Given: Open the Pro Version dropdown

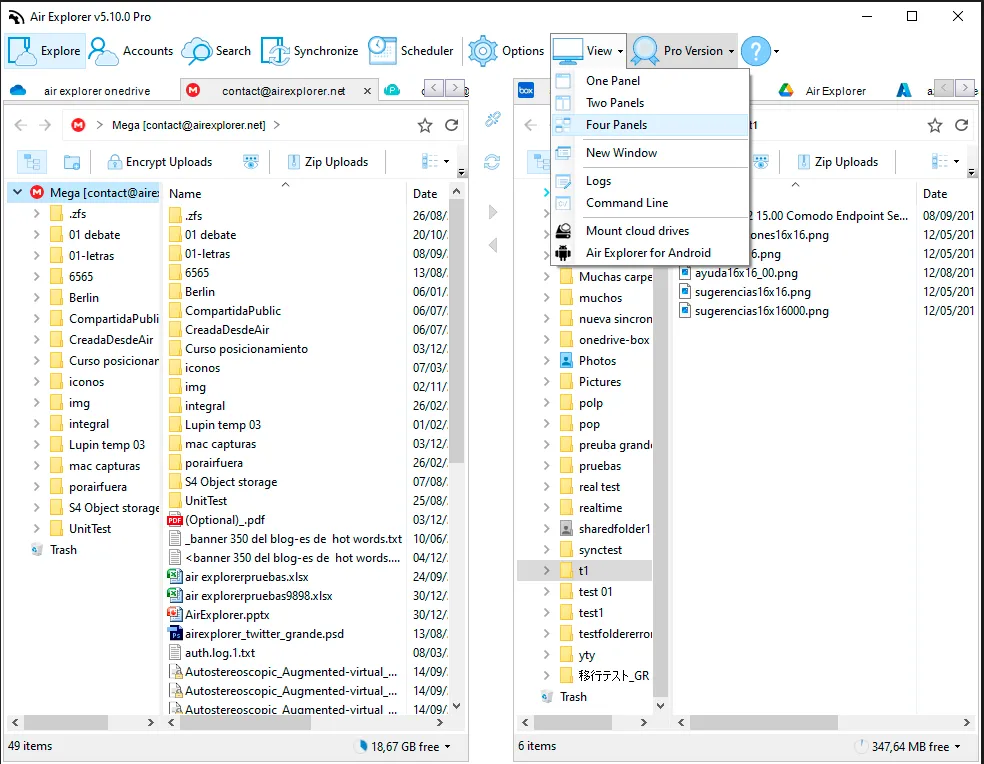Looking at the screenshot, I should pyautogui.click(x=683, y=51).
